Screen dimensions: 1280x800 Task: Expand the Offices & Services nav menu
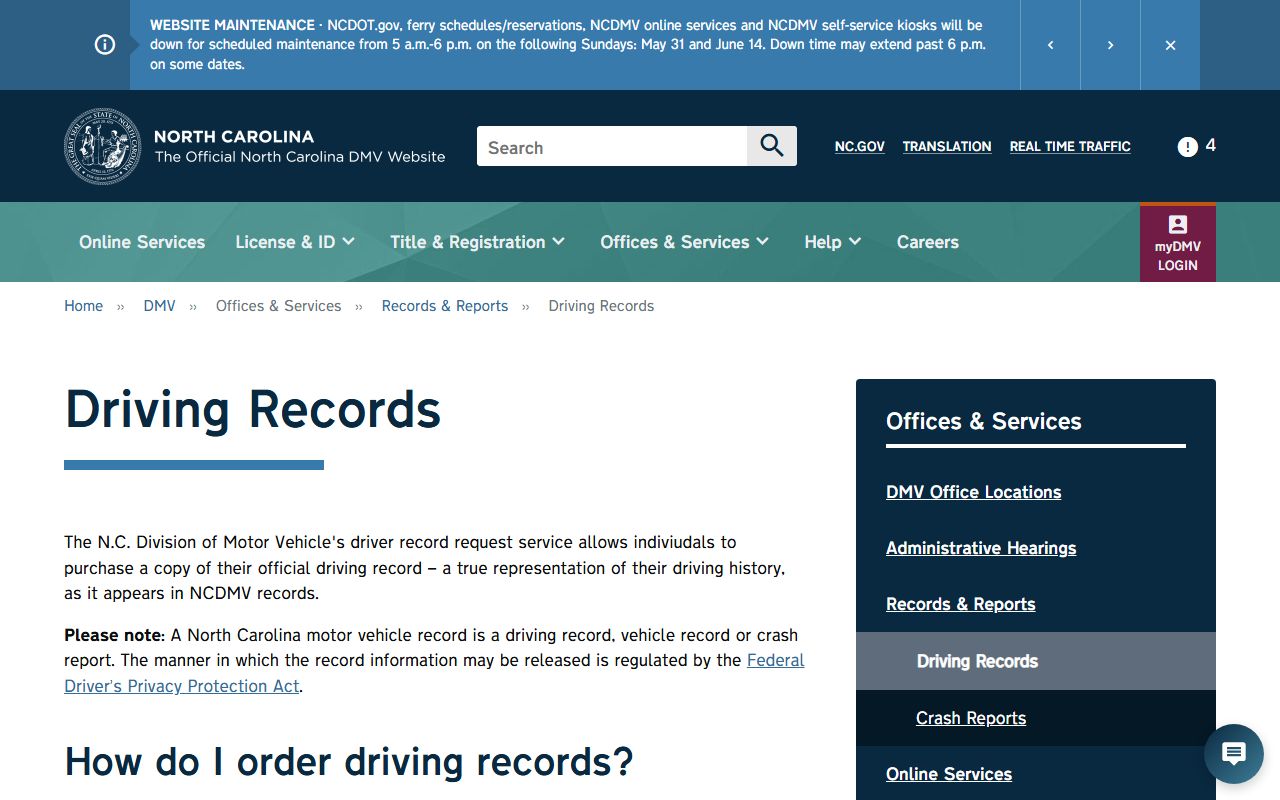(685, 242)
